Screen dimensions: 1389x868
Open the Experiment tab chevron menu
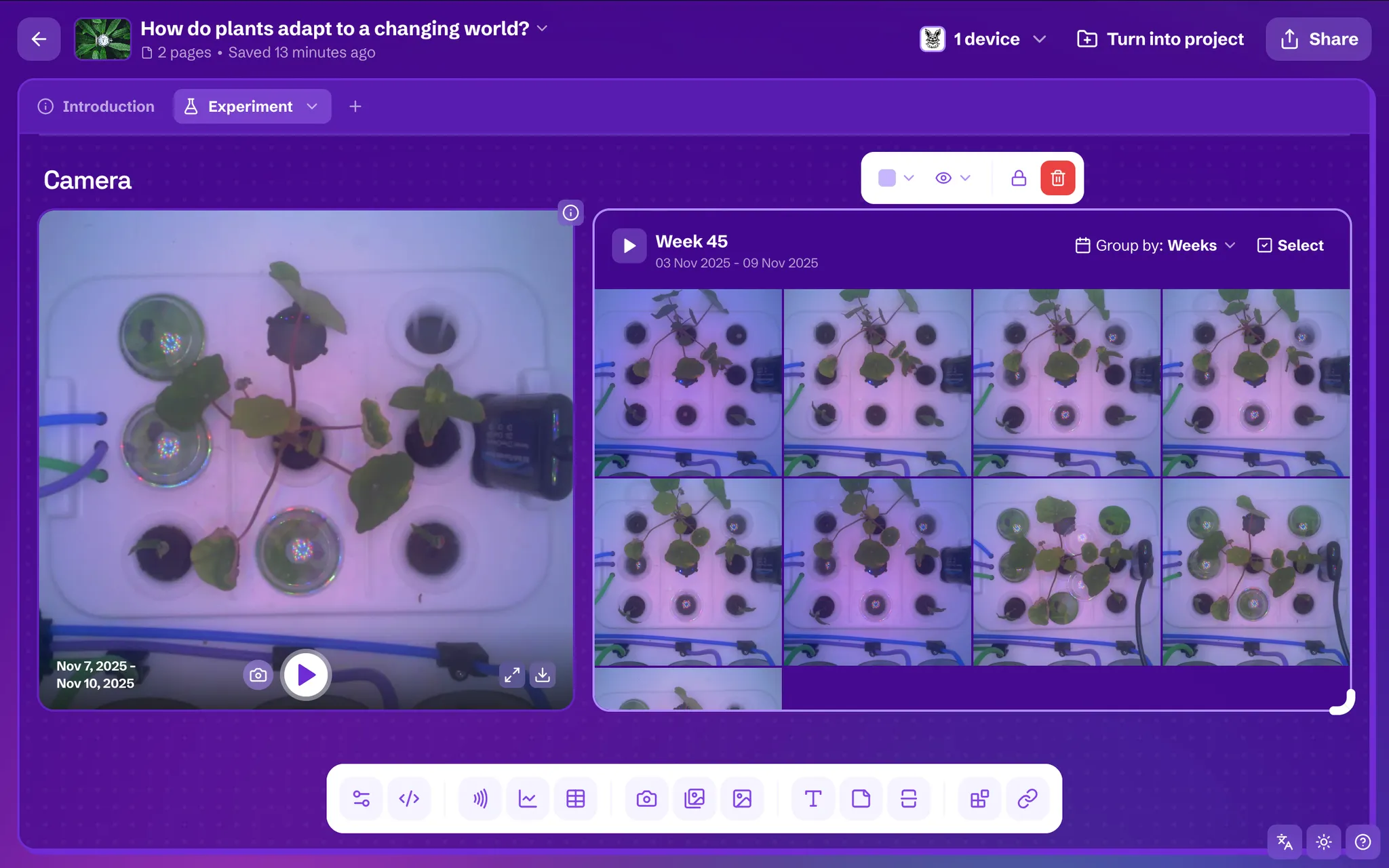[312, 106]
